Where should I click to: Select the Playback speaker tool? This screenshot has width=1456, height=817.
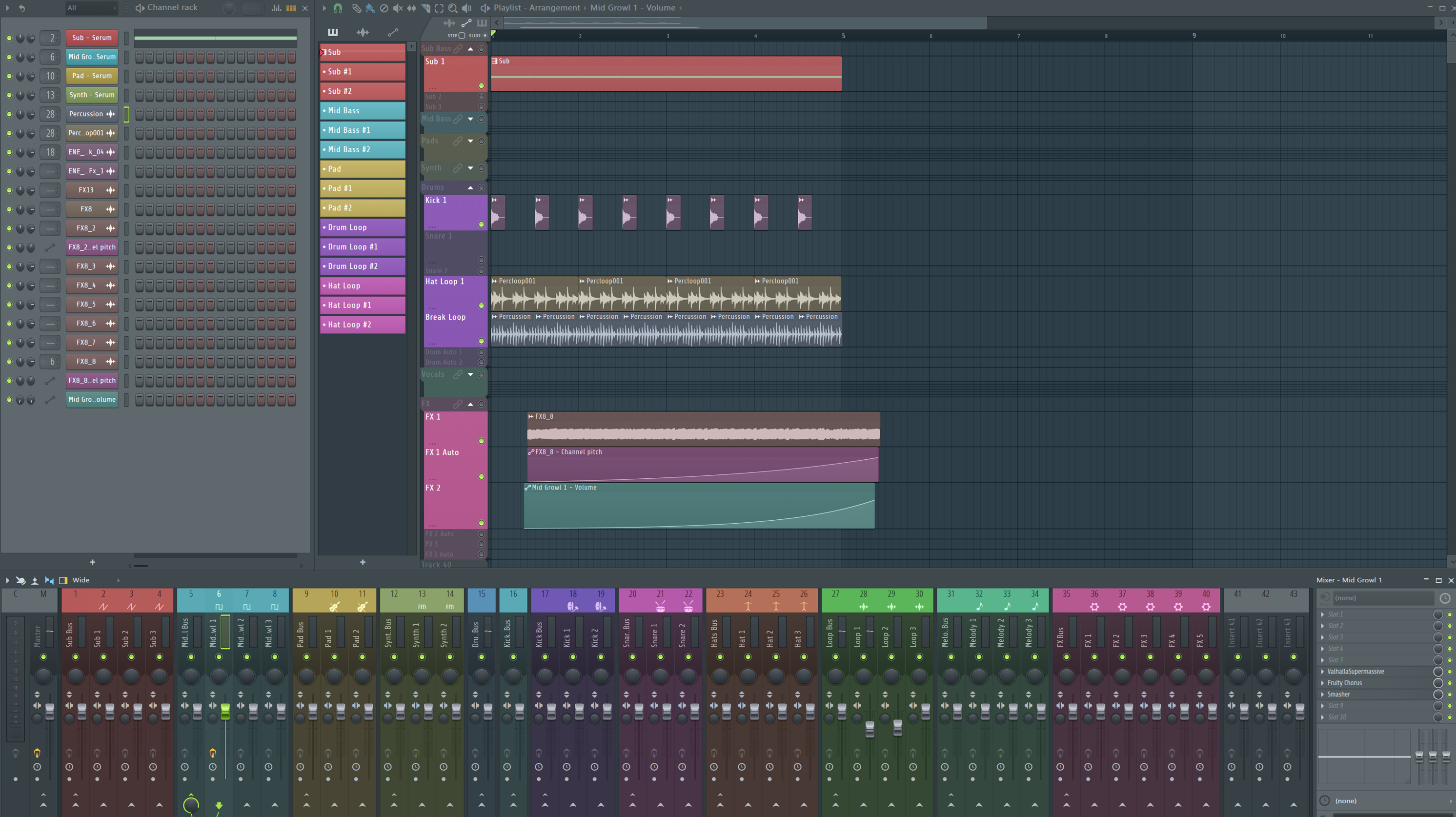click(467, 8)
